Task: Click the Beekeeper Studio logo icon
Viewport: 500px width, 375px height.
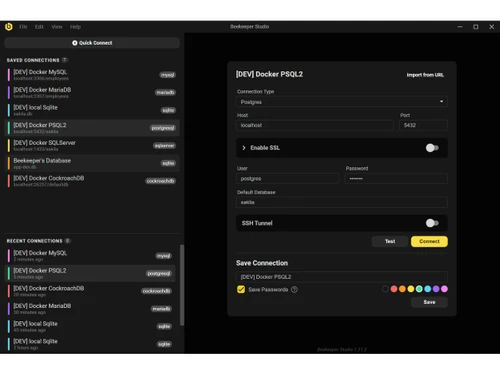Action: [x=9, y=27]
